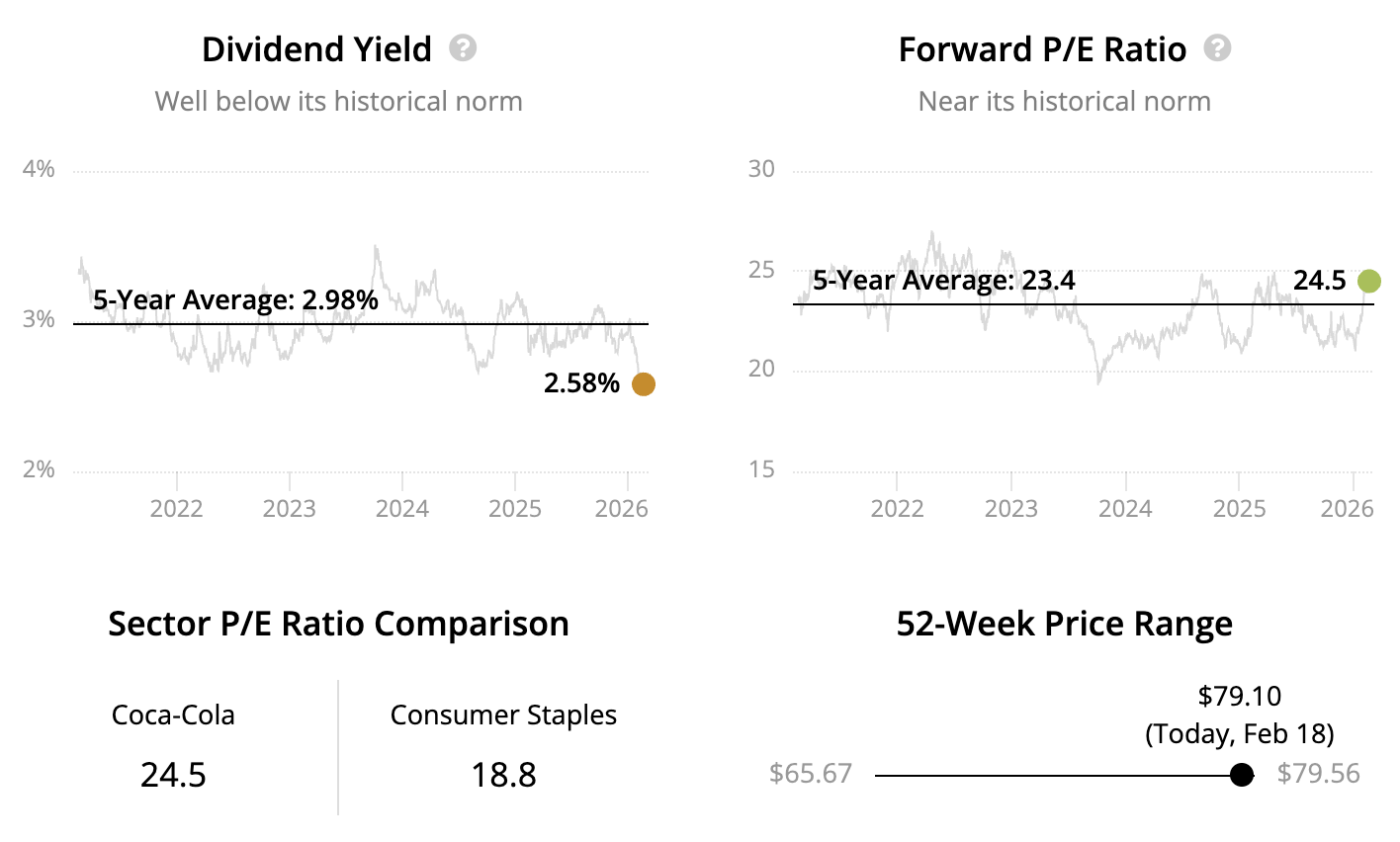
Task: Click the orange 2.58% current yield dot
Action: click(643, 384)
